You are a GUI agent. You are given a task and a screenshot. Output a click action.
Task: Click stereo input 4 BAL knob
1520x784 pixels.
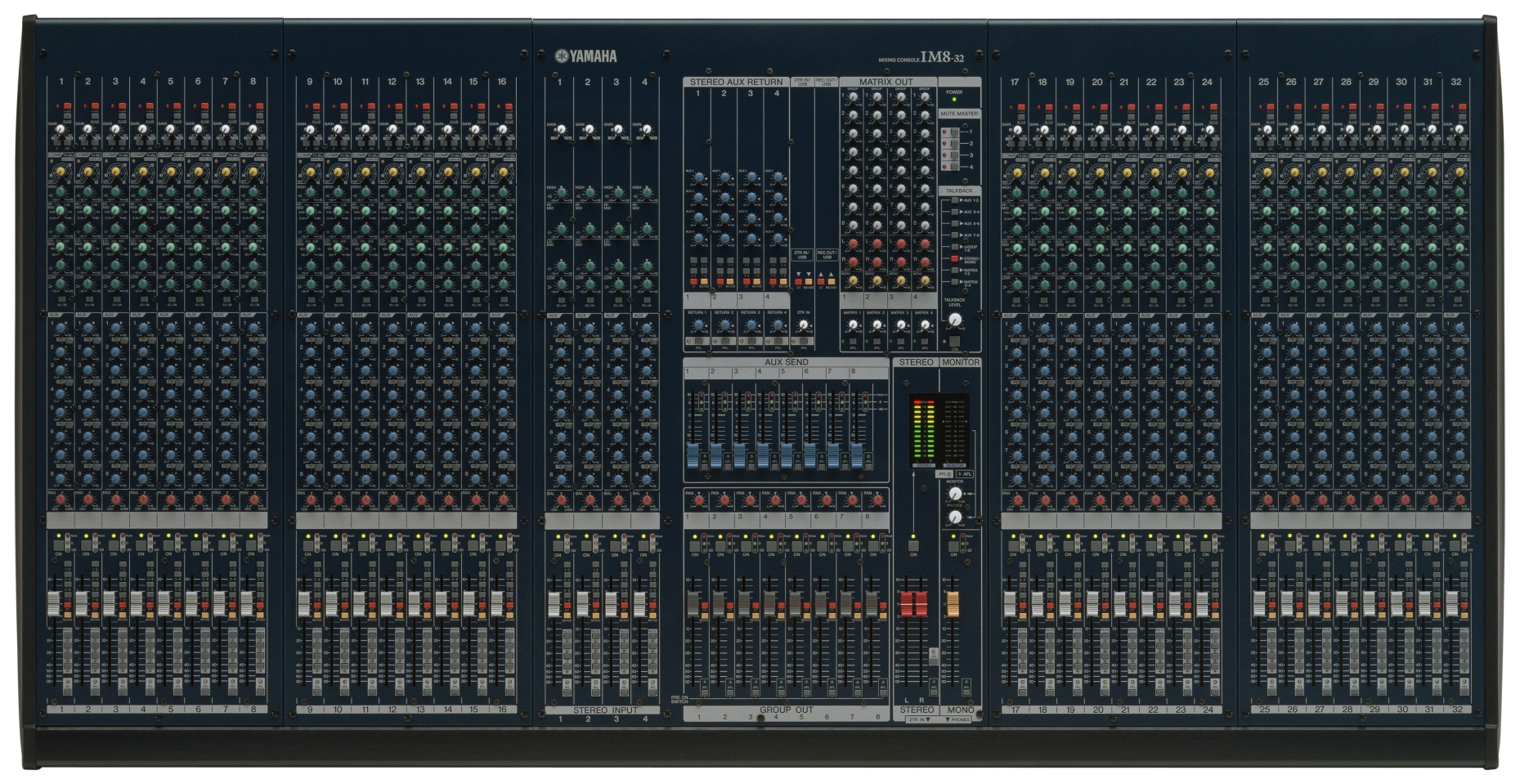645,500
